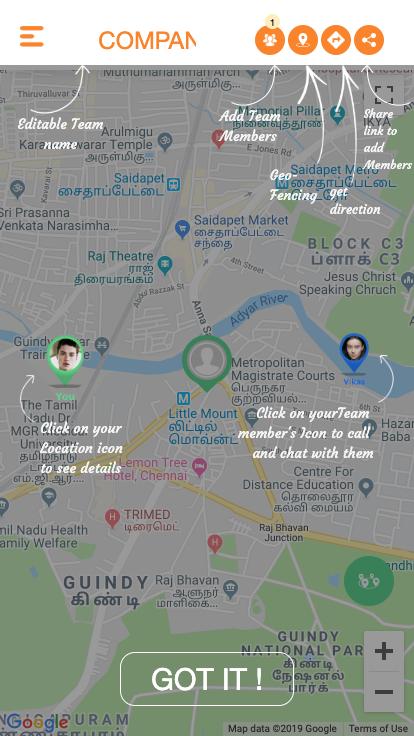Open the hamburger menu icon
Screen dimensions: 414x736
pyautogui.click(x=32, y=37)
